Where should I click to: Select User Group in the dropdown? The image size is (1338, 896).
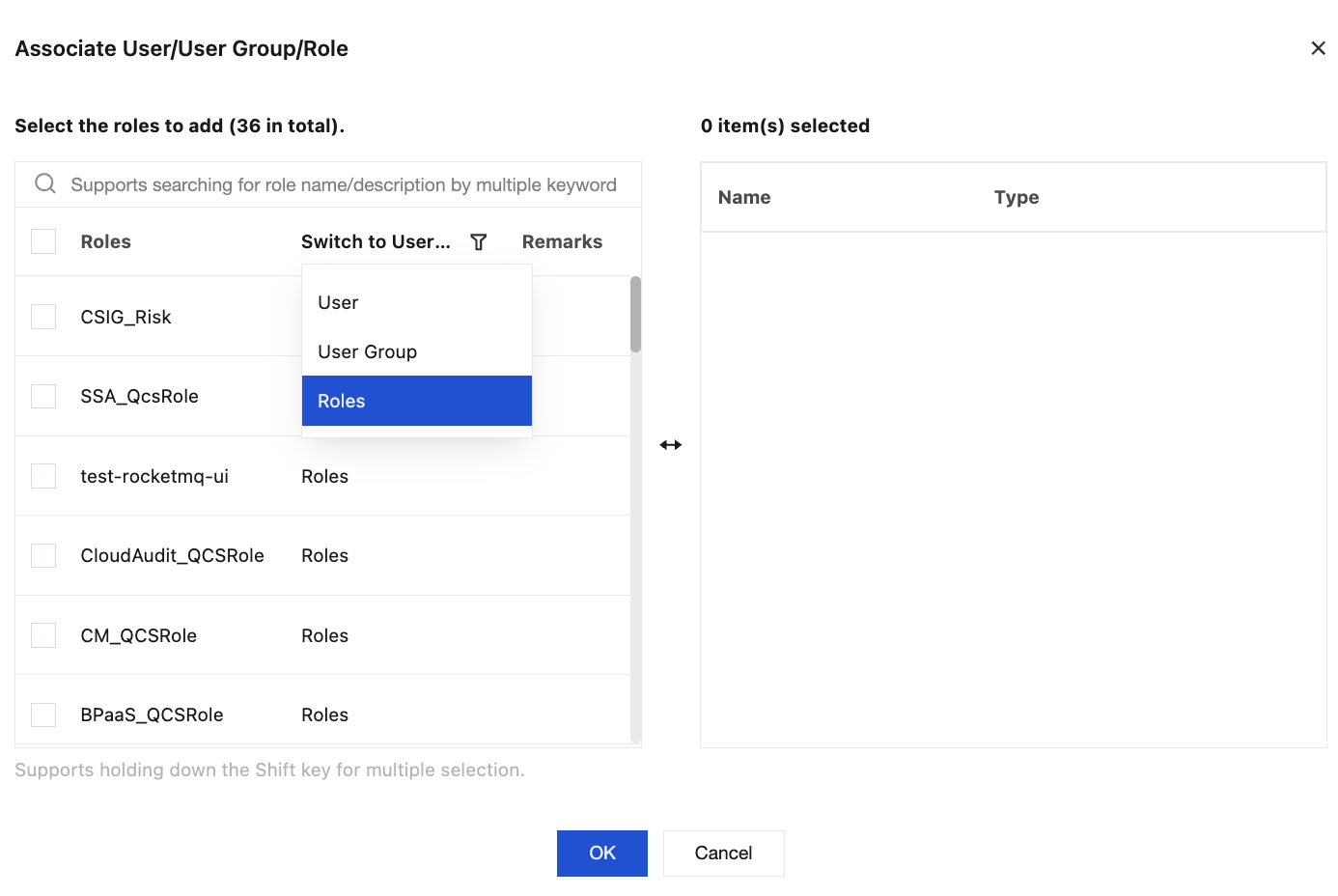(368, 352)
